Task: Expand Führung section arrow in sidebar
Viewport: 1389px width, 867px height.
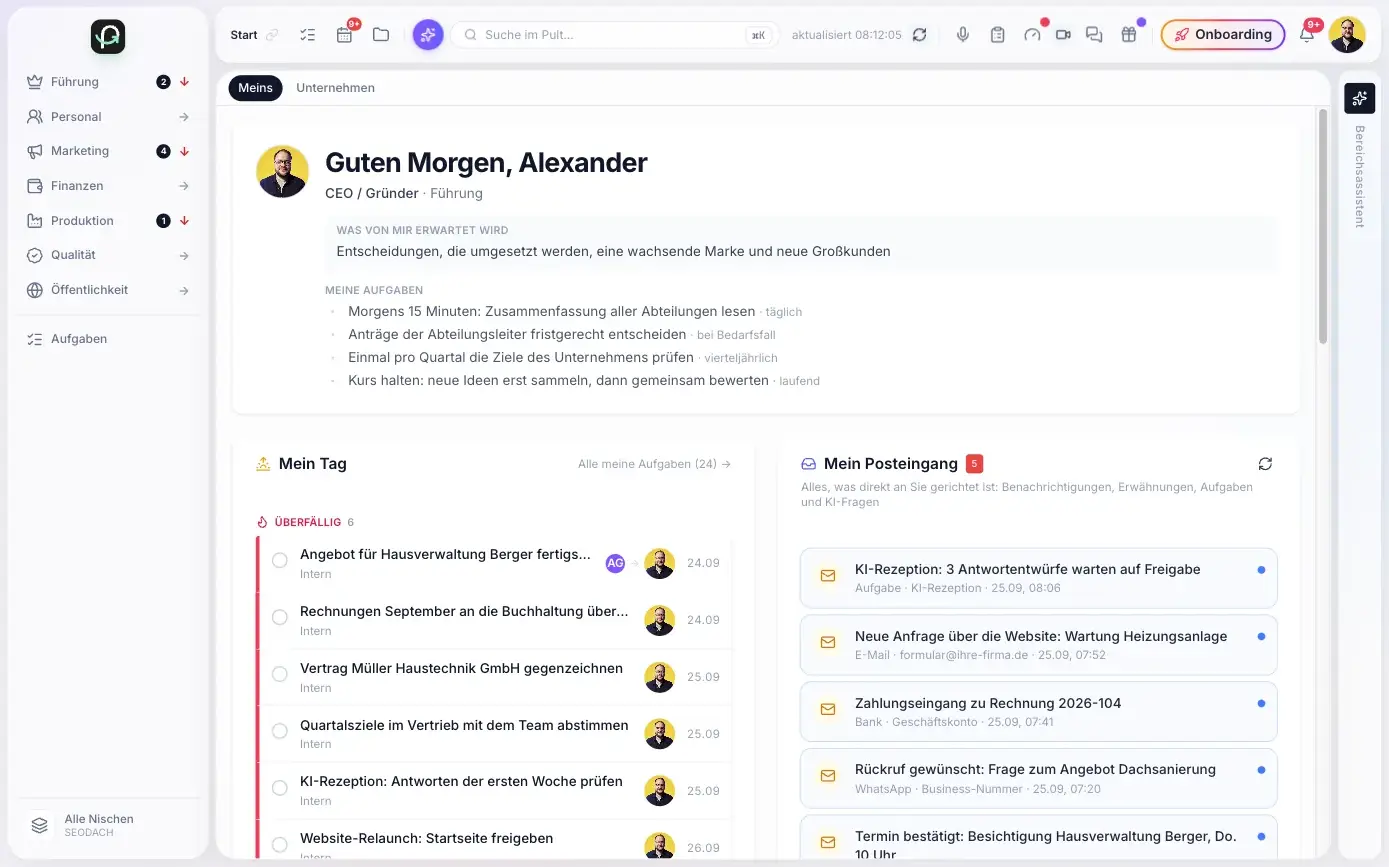Action: click(x=184, y=82)
